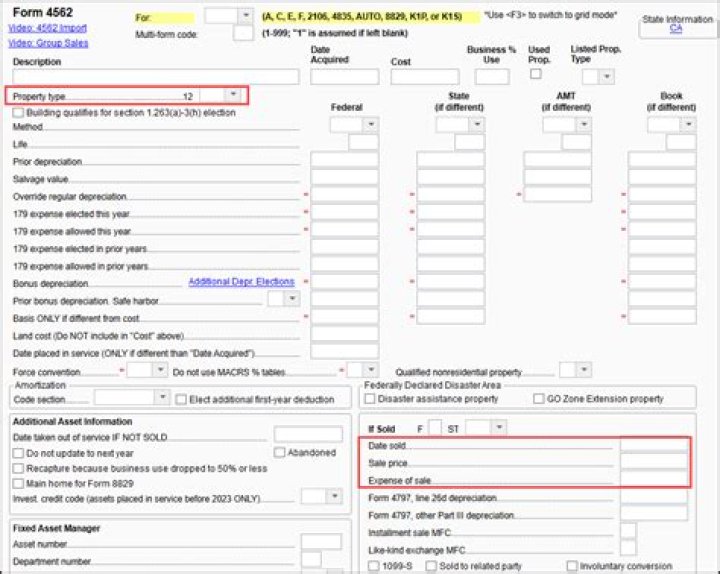Enable Main home for Form 8829
The width and height of the screenshot is (720, 574).
click(19, 483)
